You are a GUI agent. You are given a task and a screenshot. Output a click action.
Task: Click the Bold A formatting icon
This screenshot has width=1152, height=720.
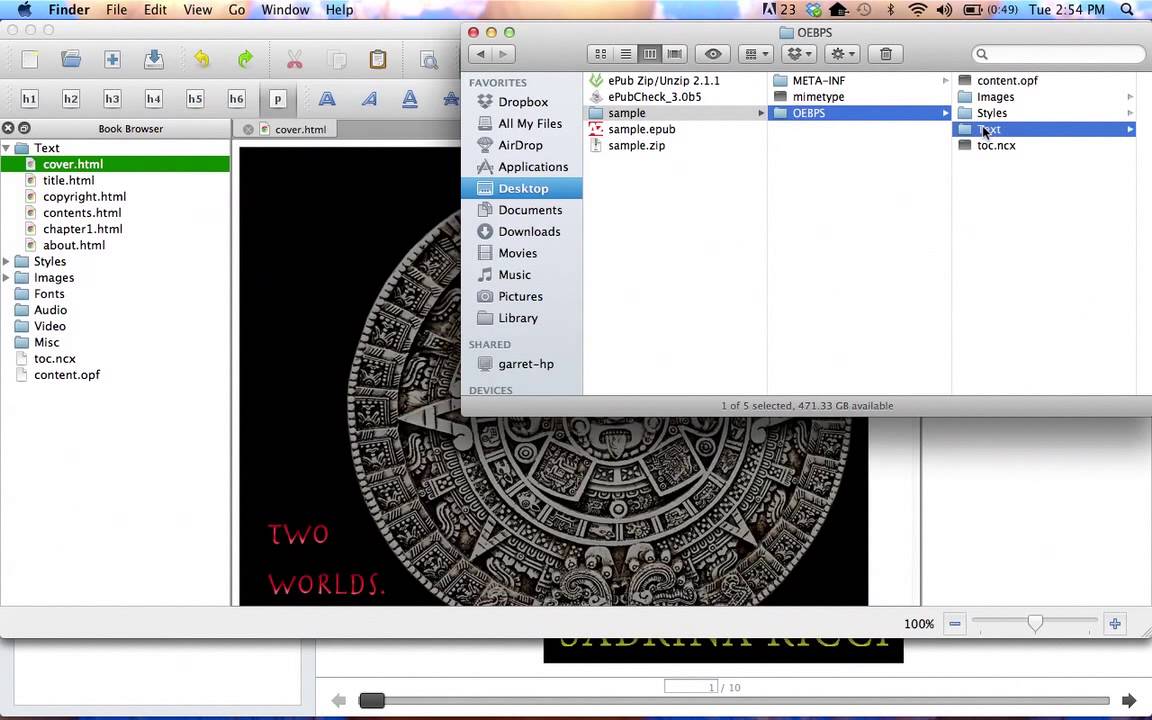point(327,98)
